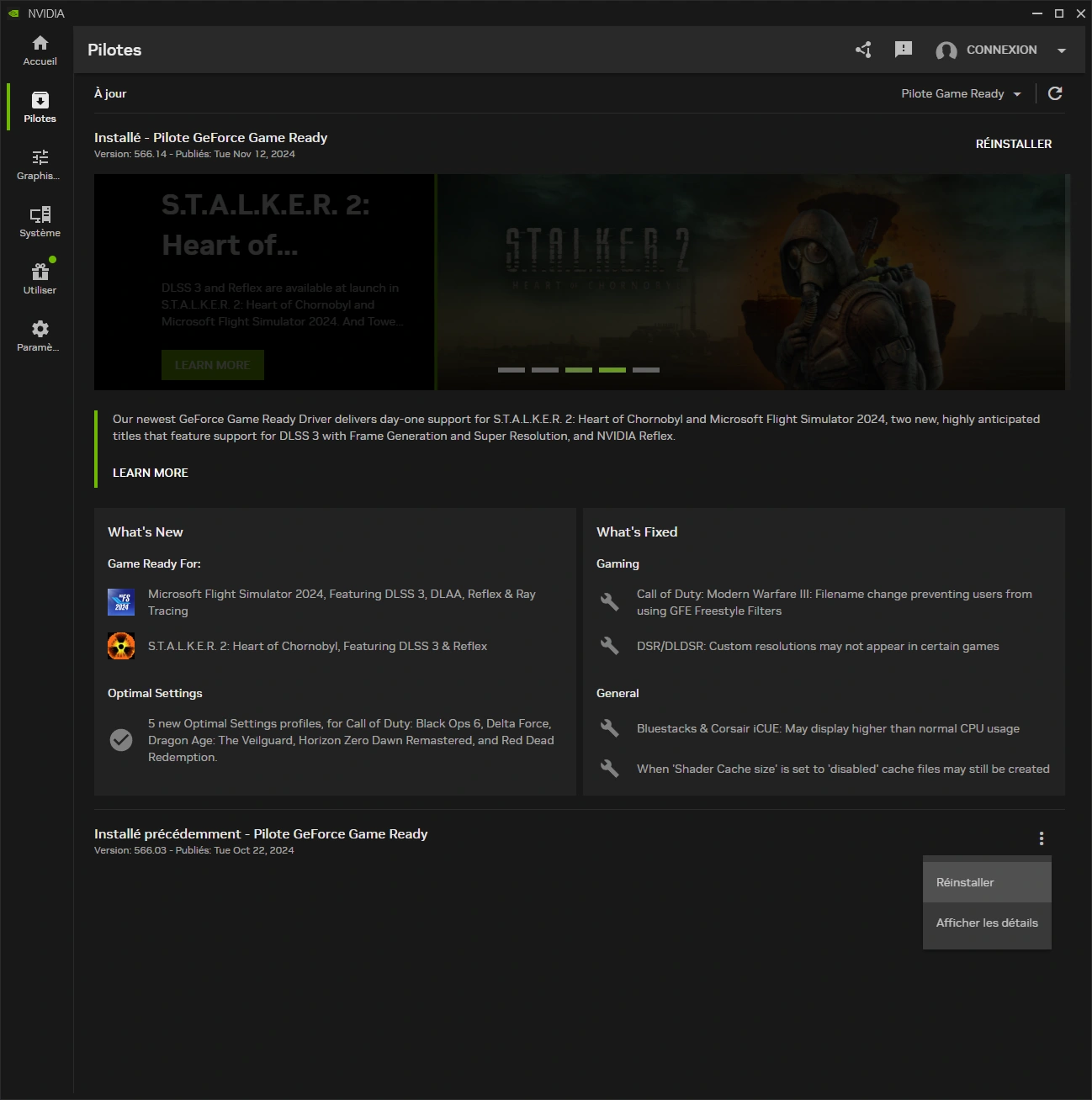Open Graphismes settings in sidebar

40,164
